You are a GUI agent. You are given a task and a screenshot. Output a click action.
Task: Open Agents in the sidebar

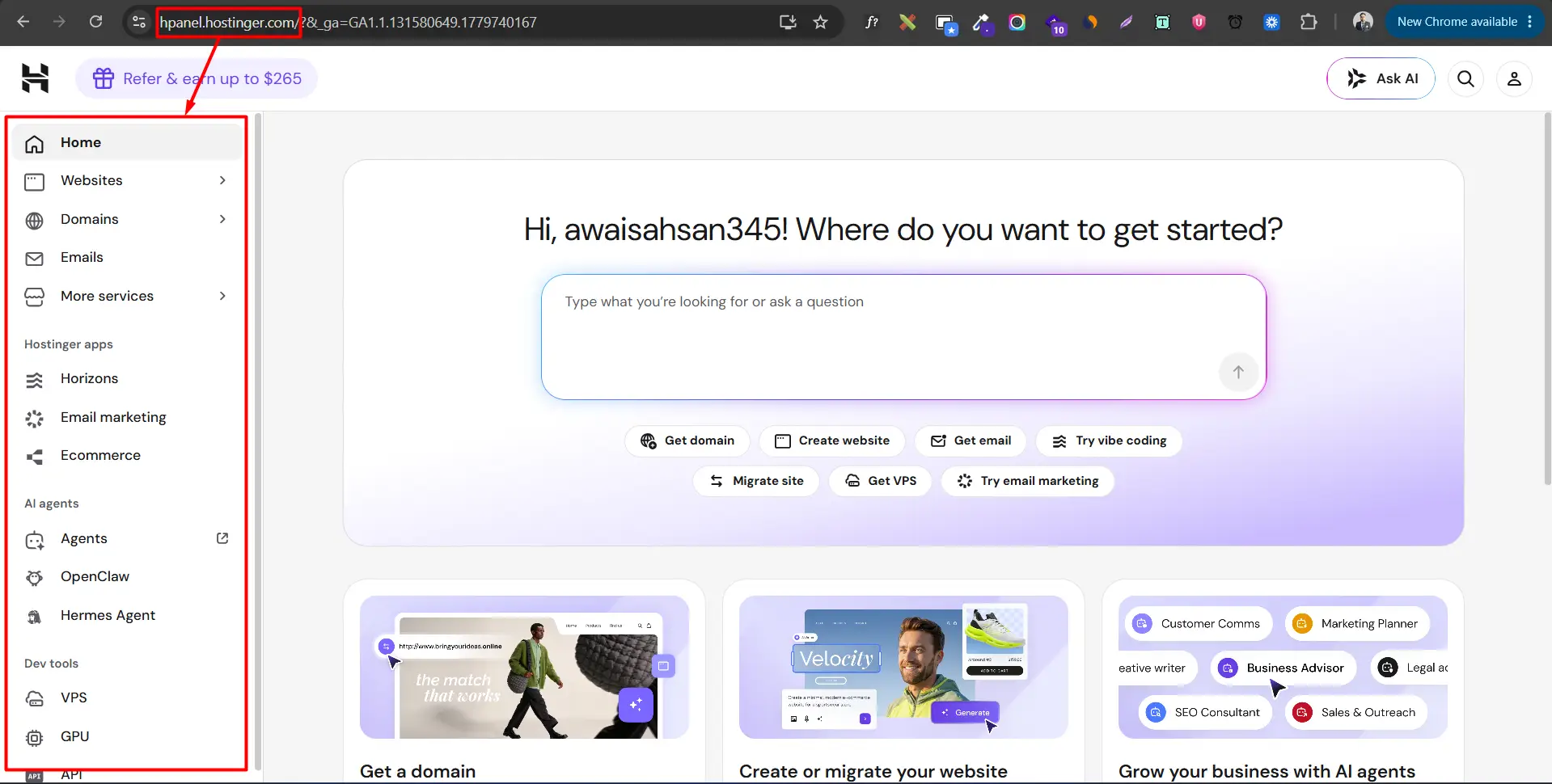(x=127, y=539)
